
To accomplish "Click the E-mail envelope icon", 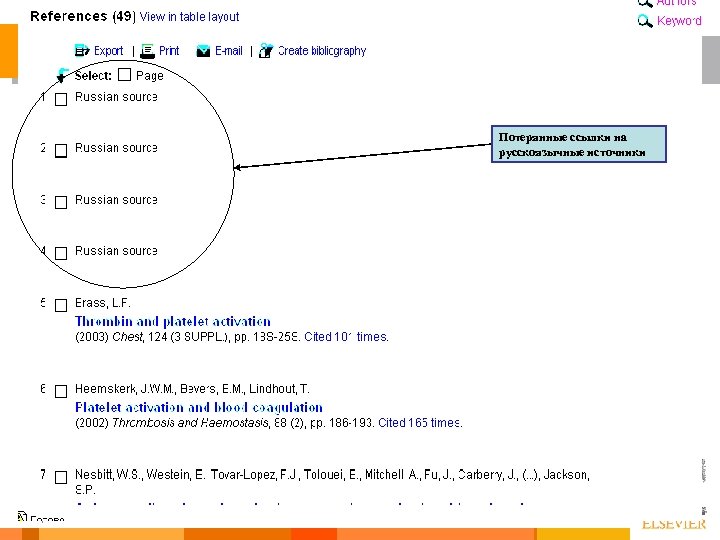I will click(203, 51).
